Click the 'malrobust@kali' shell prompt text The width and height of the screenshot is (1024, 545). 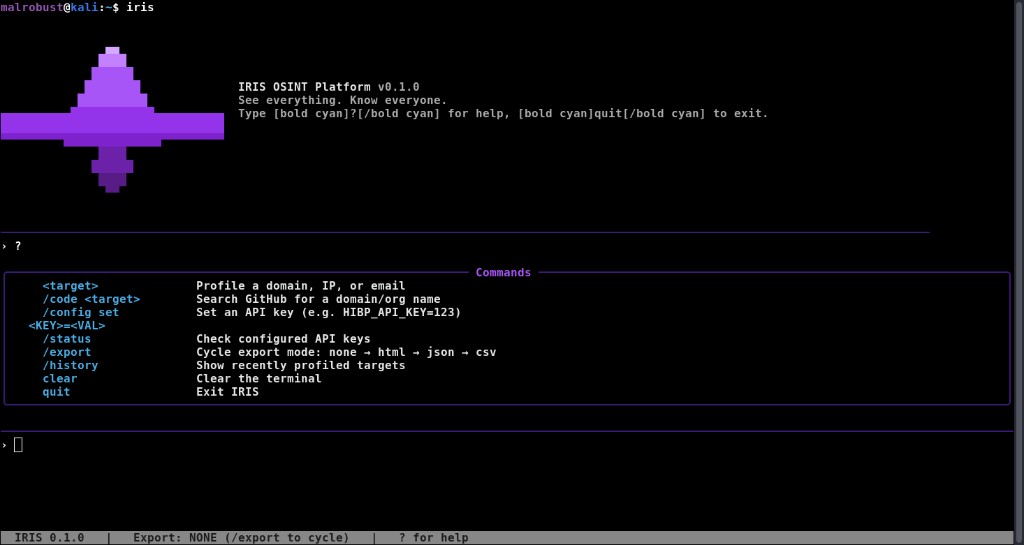49,7
